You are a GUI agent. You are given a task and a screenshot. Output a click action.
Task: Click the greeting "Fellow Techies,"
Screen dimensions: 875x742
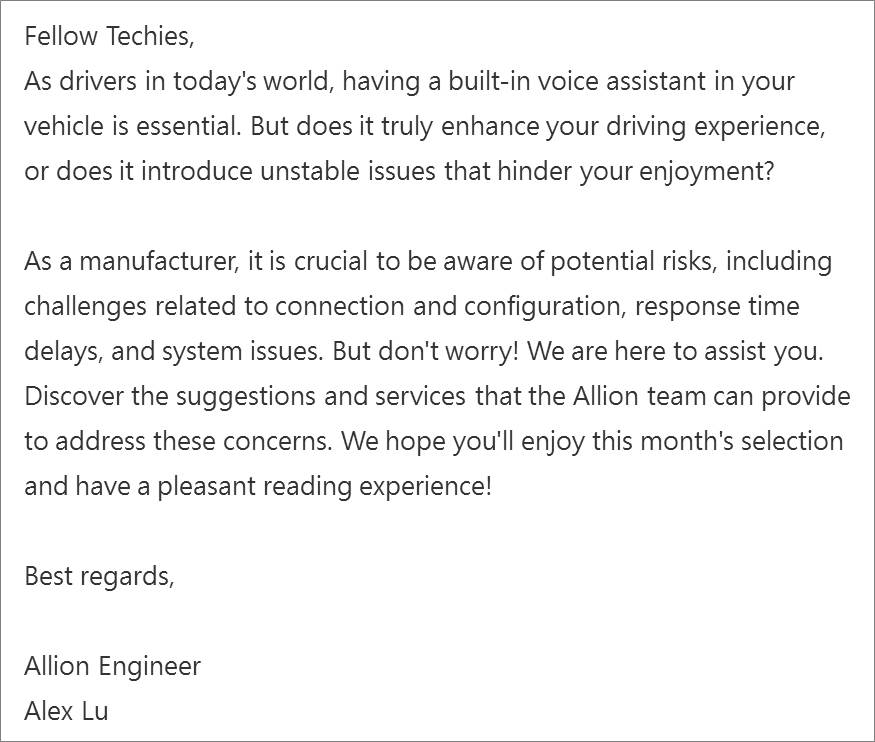coord(109,37)
